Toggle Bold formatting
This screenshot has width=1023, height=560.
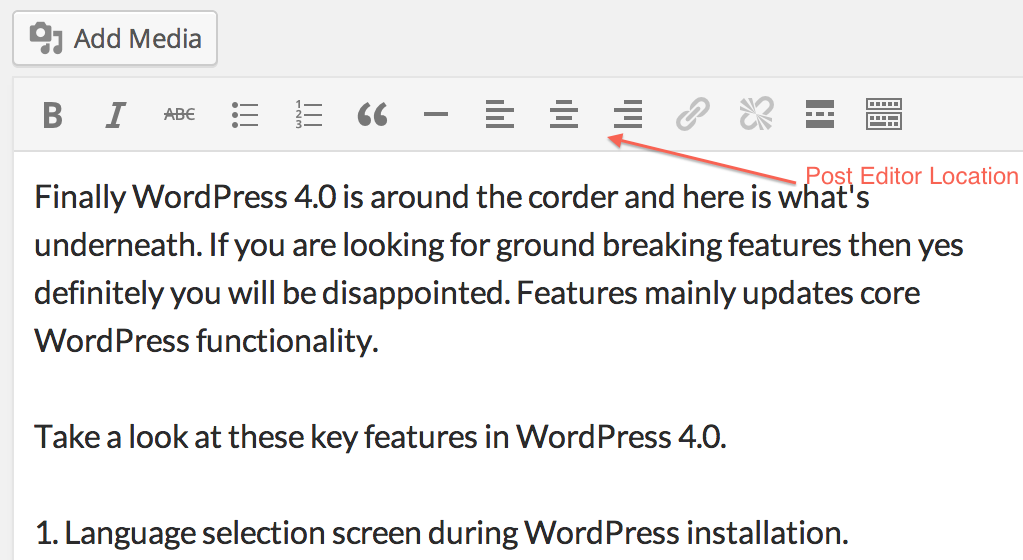[53, 115]
